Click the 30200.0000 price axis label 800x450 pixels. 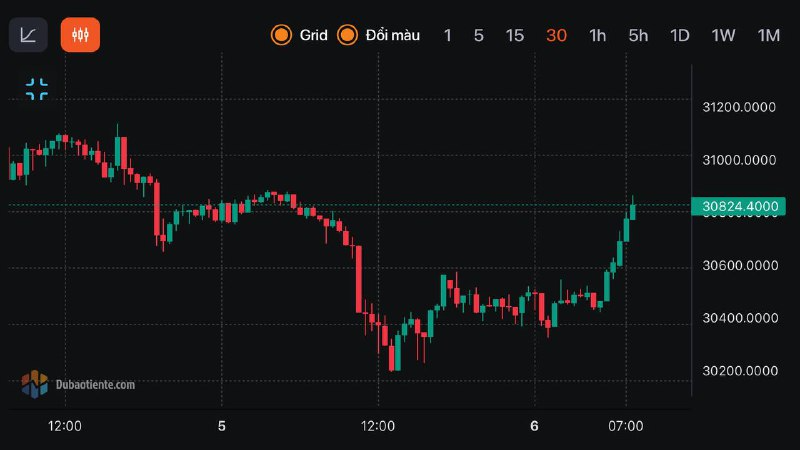[740, 371]
